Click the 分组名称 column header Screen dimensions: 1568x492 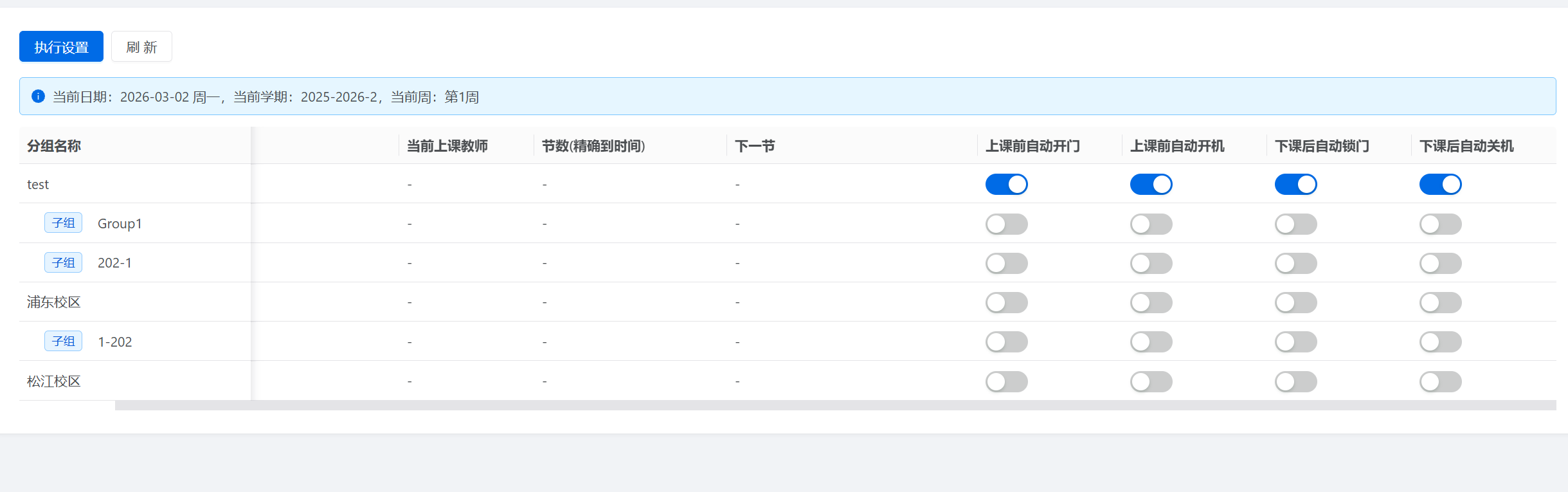[54, 146]
